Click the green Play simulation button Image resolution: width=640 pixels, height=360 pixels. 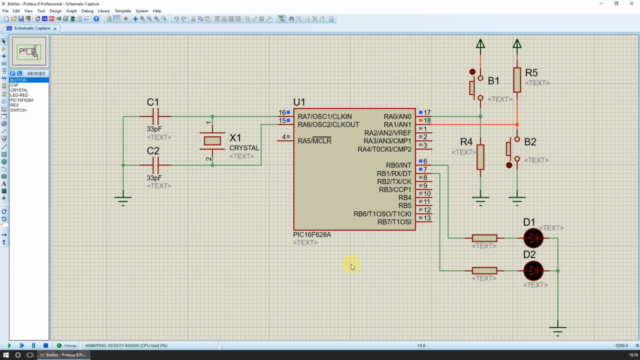click(9, 346)
